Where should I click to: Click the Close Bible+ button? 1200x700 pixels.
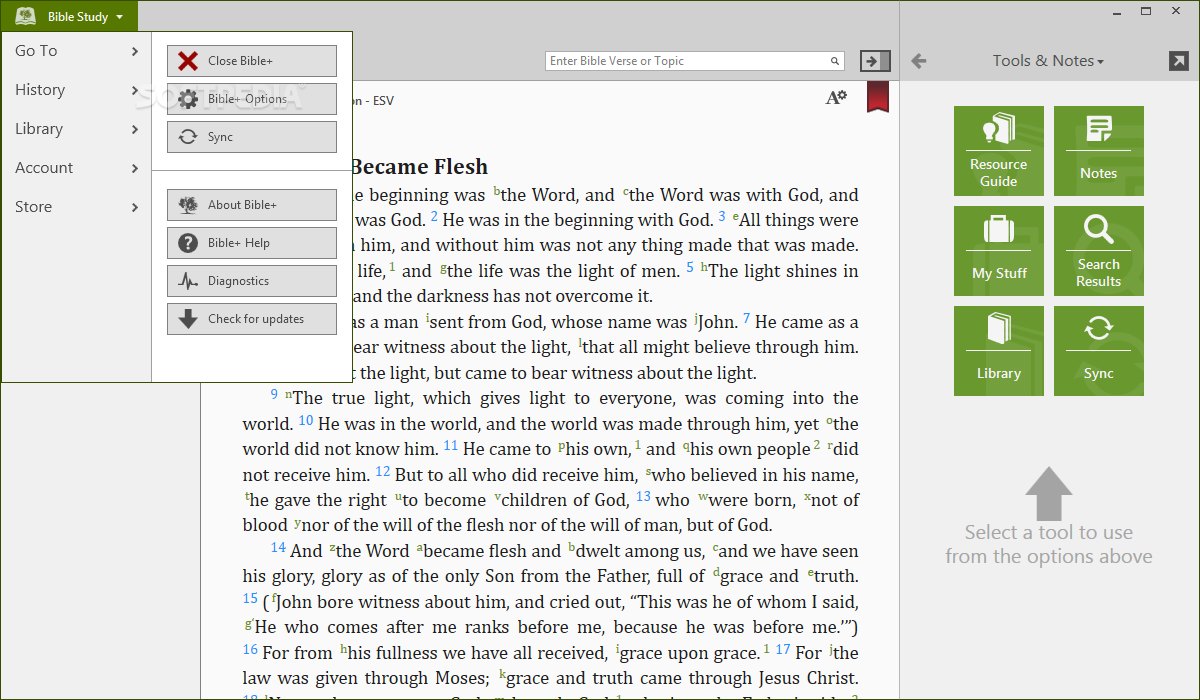coord(252,61)
